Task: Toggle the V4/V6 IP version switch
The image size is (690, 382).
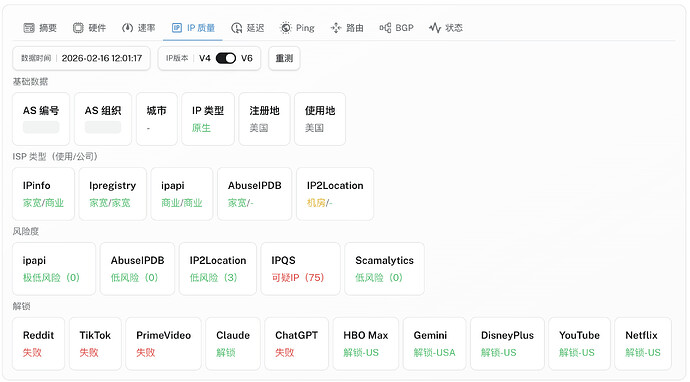Action: coord(226,58)
